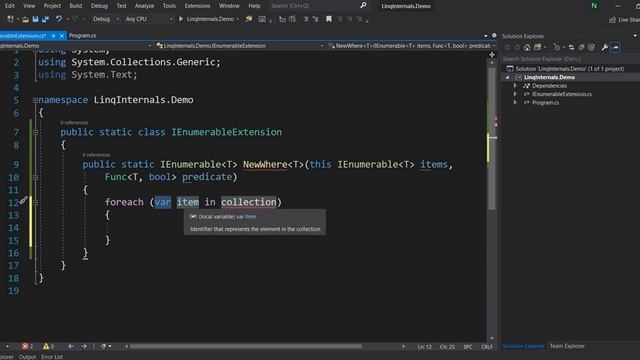
Task: Click the navigate backward arrow below the editor
Action: point(71,347)
